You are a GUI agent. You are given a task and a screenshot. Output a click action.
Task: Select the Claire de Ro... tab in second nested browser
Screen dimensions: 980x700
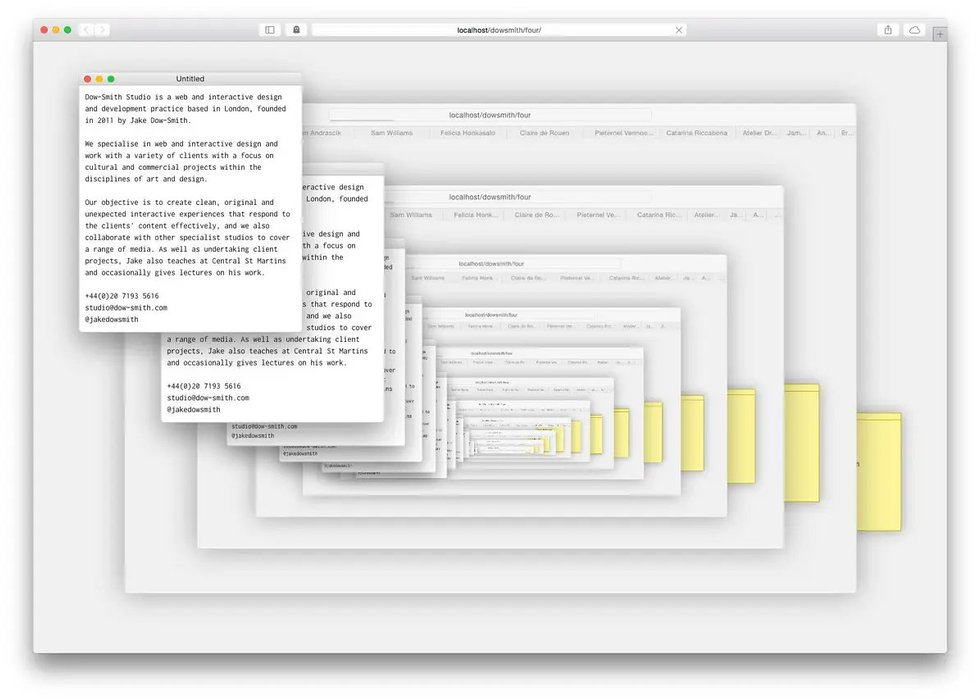[536, 214]
